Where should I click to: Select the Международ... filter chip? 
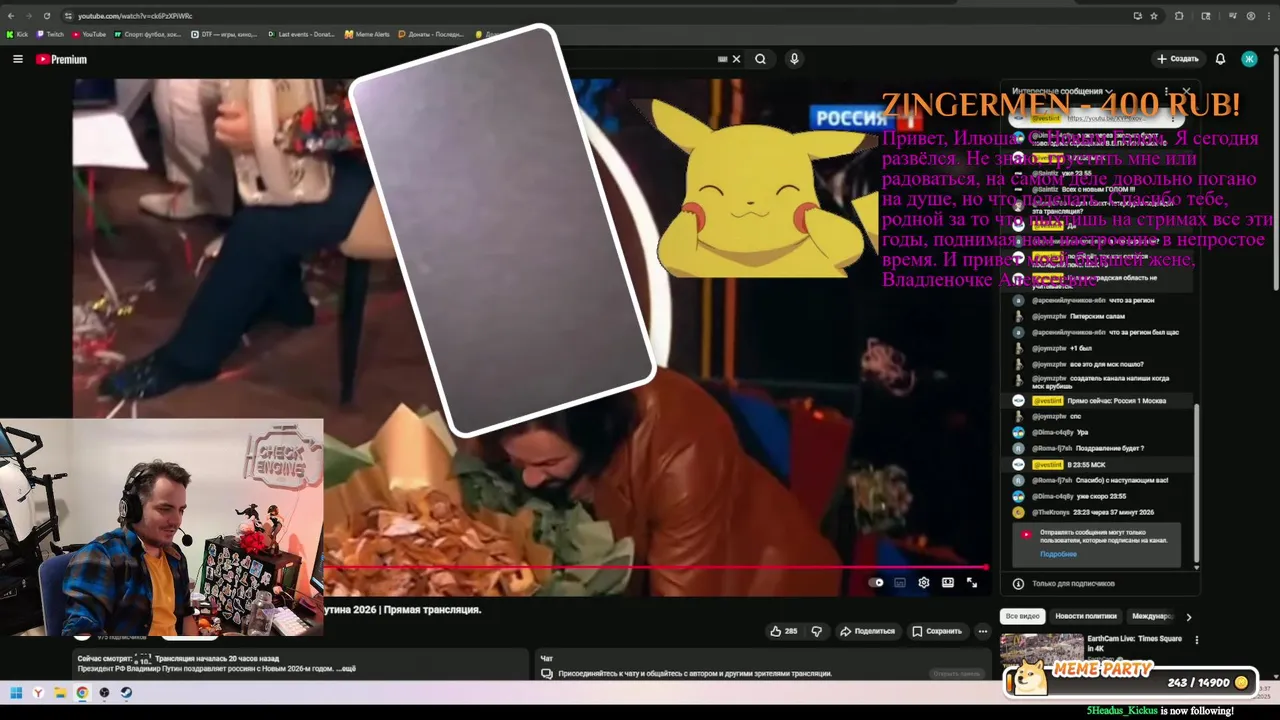tap(1151, 616)
